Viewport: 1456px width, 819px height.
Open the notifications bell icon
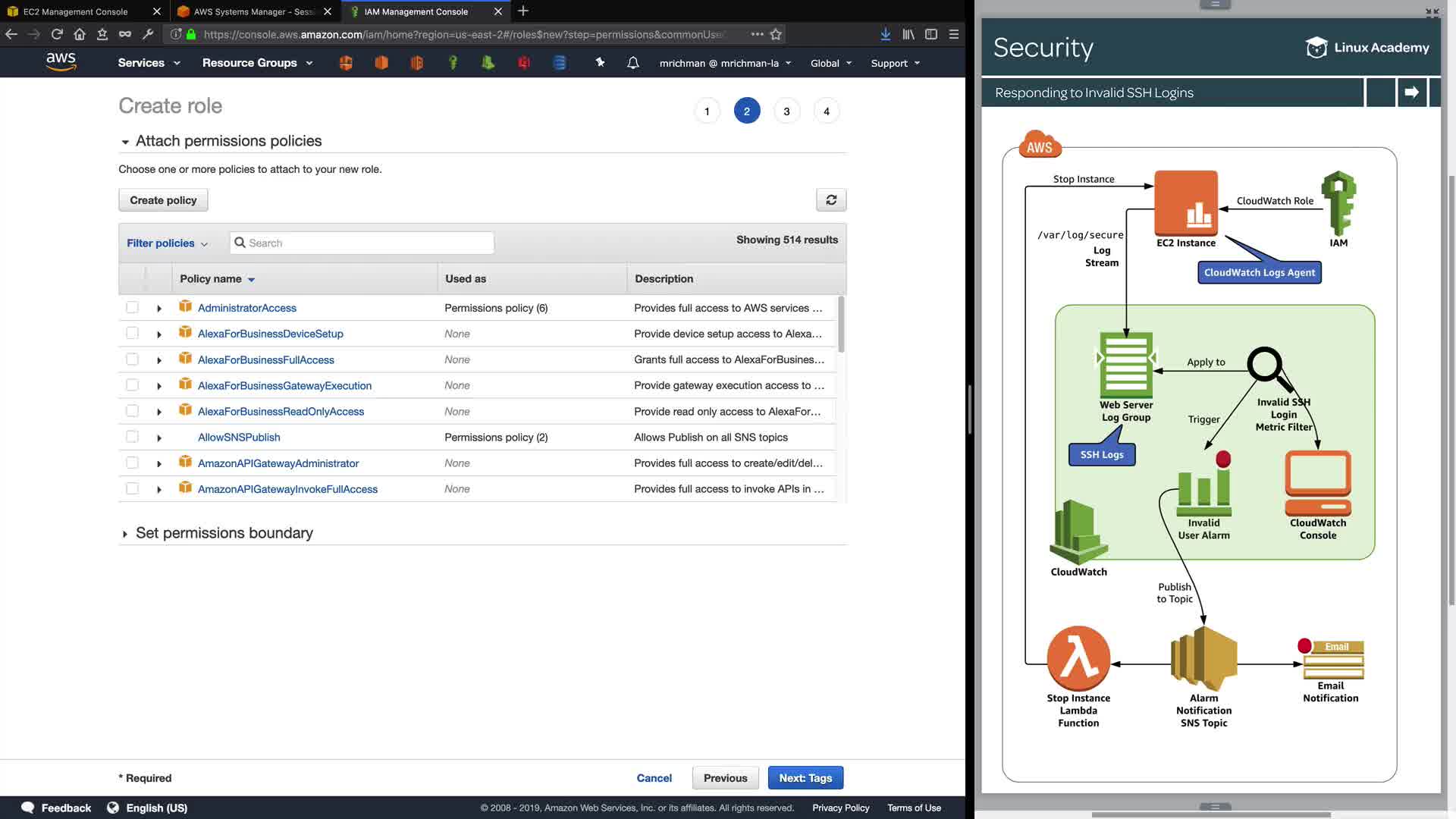coord(632,63)
